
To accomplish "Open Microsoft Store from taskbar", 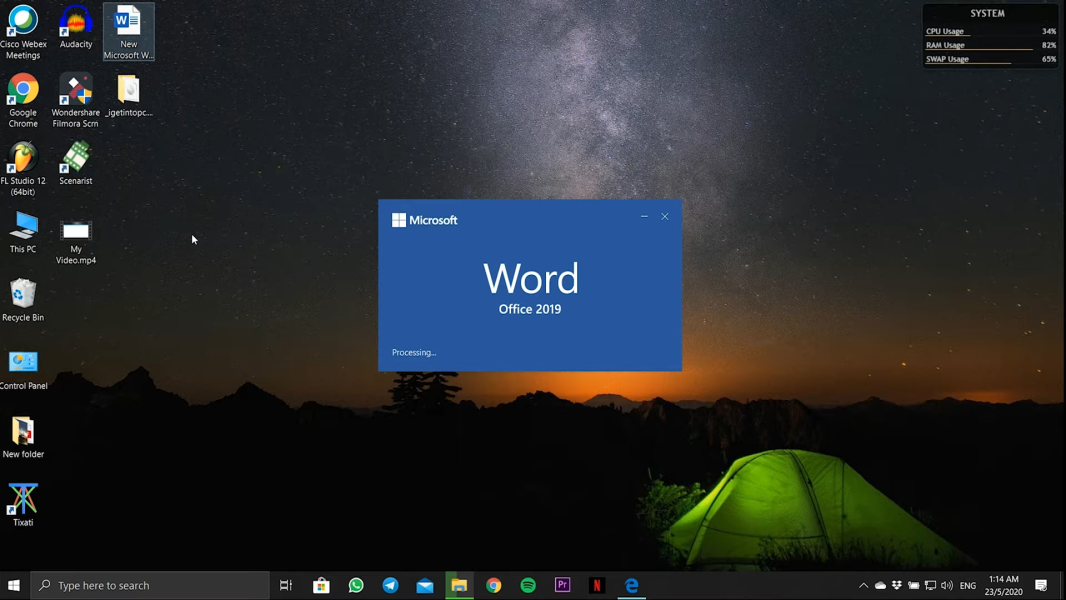I will (x=321, y=585).
